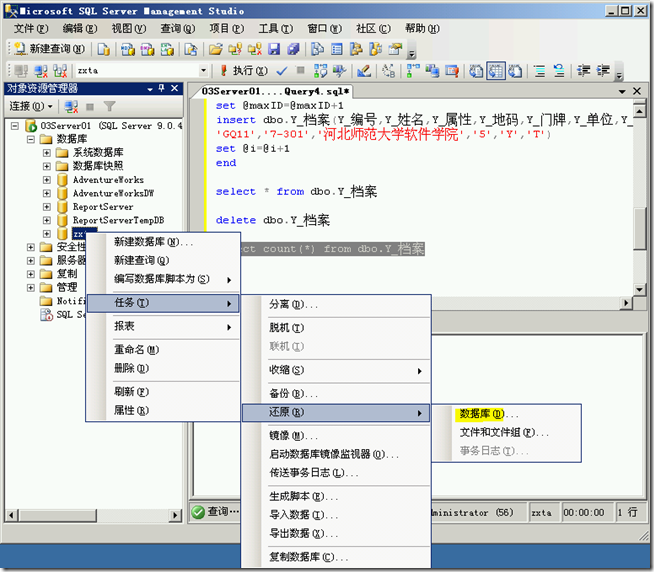Choose 文件和文件组(F)... restore option
This screenshot has height=572, width=654.
506,433
